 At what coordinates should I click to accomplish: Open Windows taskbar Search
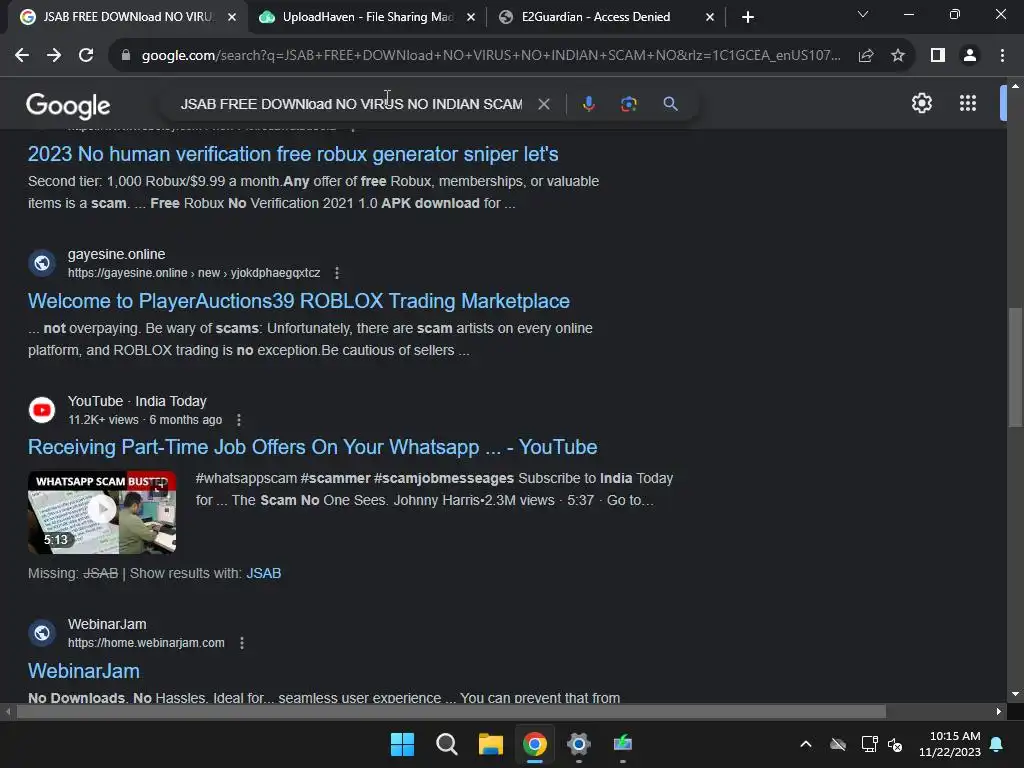click(447, 744)
